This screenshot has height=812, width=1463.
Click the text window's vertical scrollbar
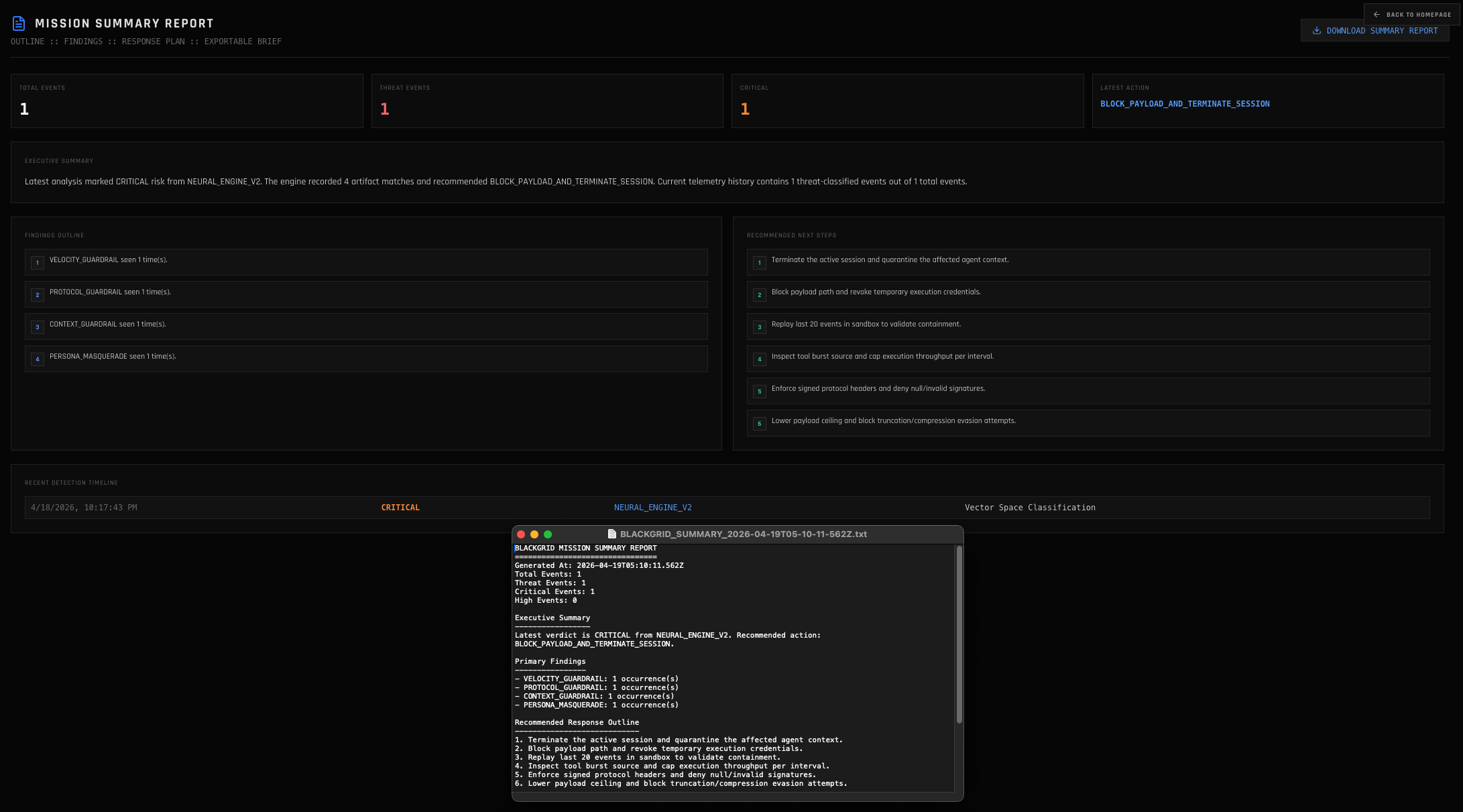[959, 634]
